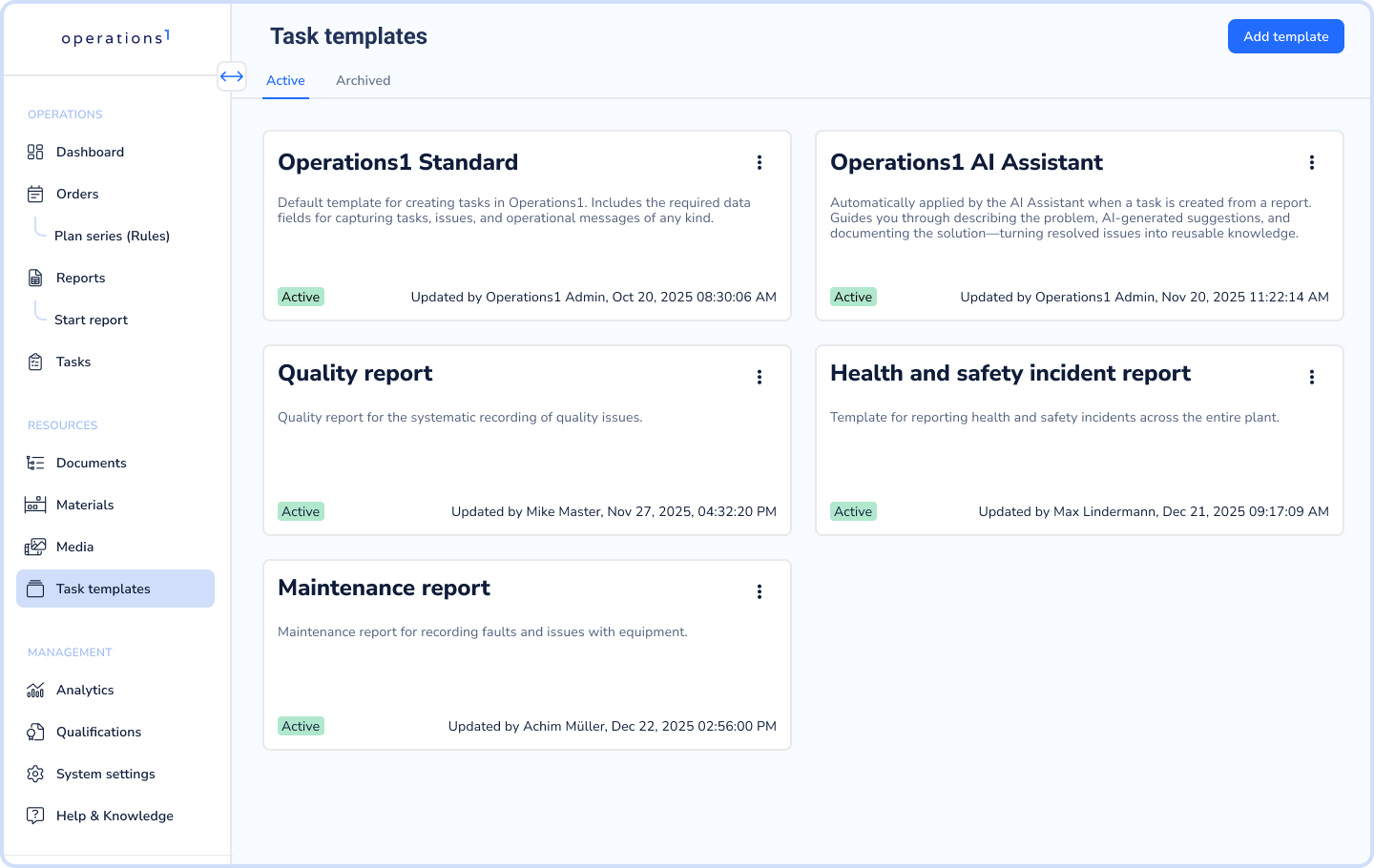Open Plan series (Rules) in sidebar
This screenshot has height=868, width=1374.
112,236
